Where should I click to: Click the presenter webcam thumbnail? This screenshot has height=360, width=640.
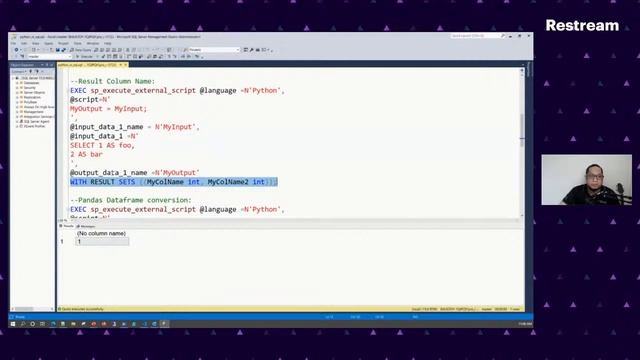tap(587, 180)
